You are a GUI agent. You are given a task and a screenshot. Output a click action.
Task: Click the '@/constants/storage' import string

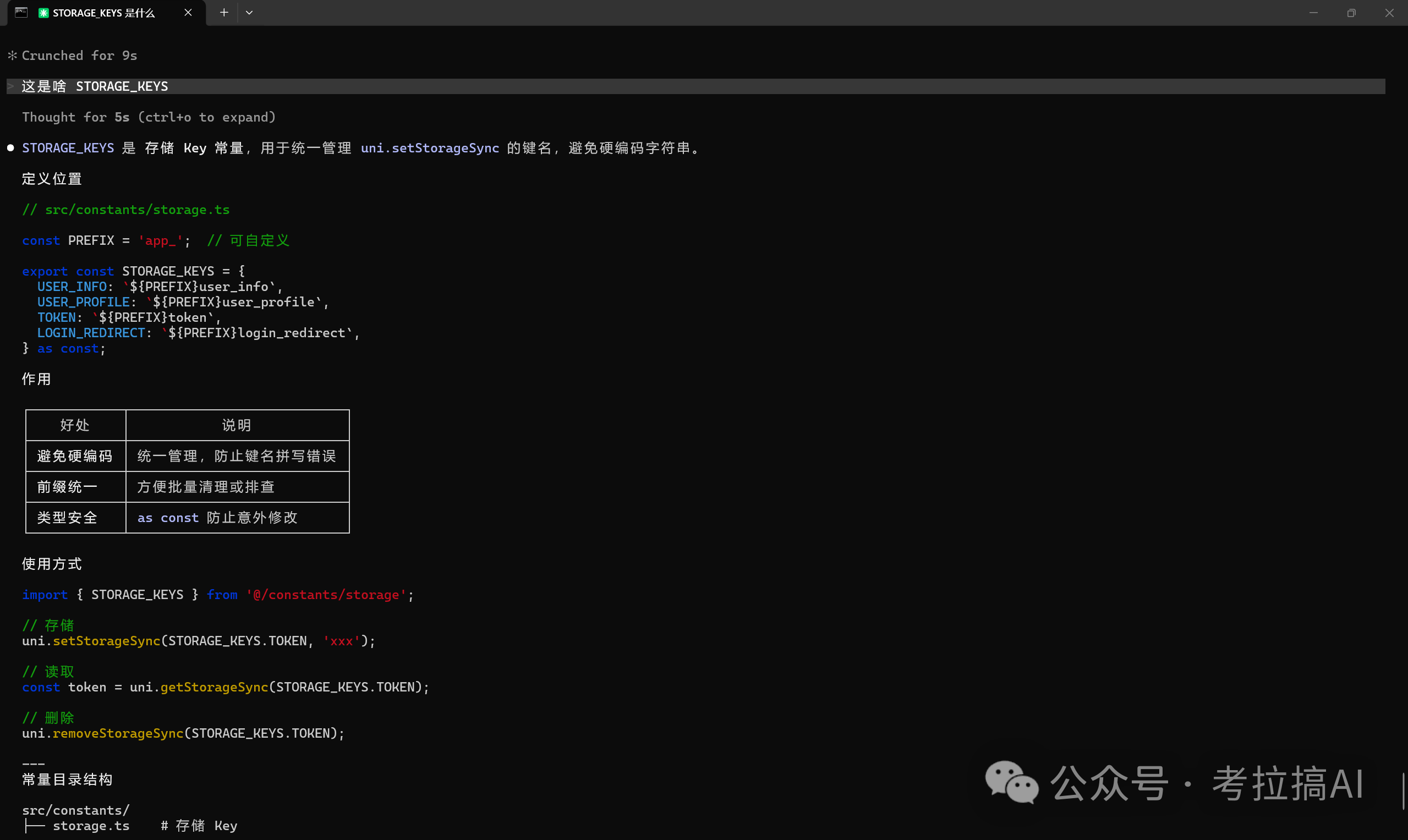point(326,595)
